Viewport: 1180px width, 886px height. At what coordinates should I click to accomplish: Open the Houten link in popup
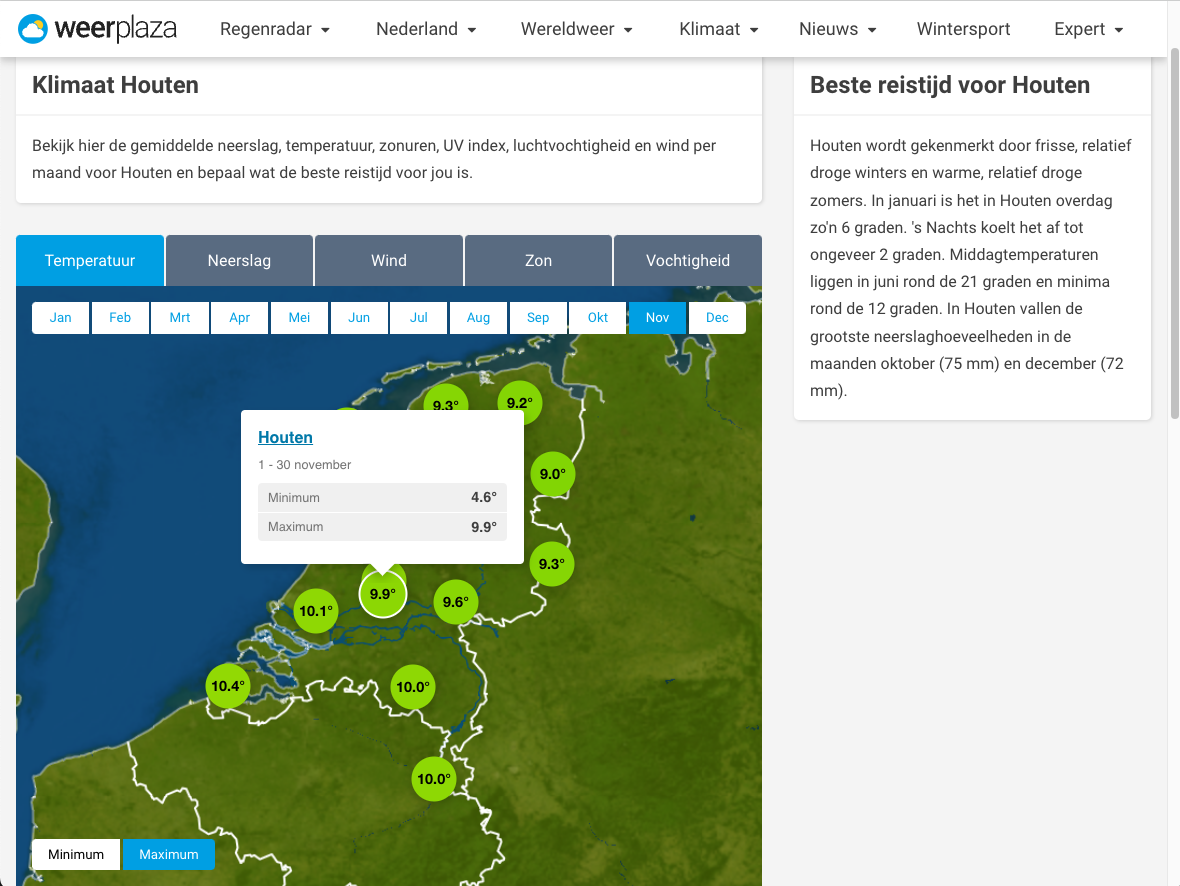pyautogui.click(x=285, y=437)
